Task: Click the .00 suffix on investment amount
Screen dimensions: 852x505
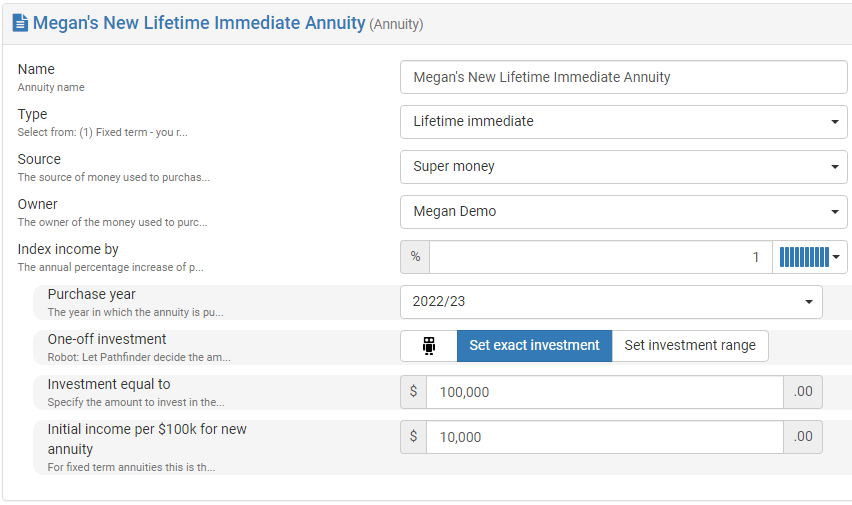Action: pyautogui.click(x=803, y=392)
